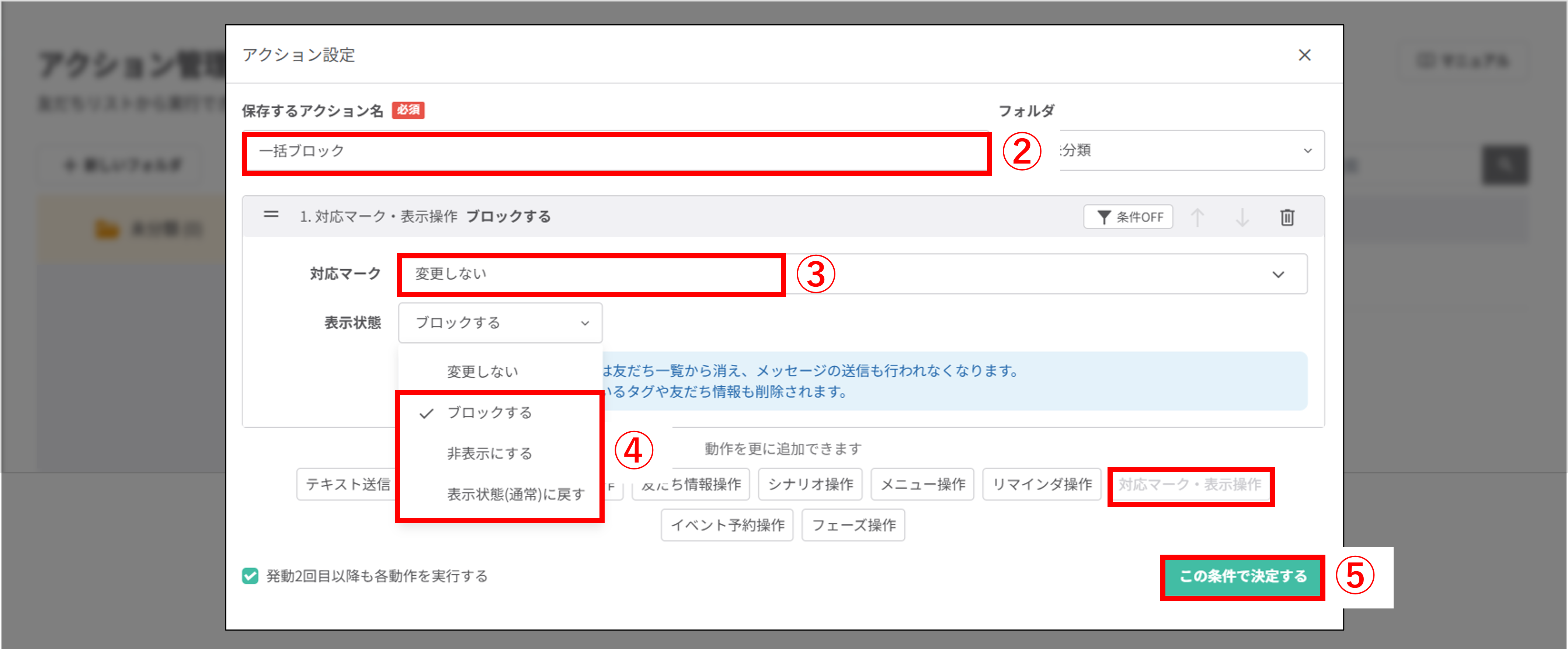Click the move-up arrow icon
1568x649 pixels.
1197,217
